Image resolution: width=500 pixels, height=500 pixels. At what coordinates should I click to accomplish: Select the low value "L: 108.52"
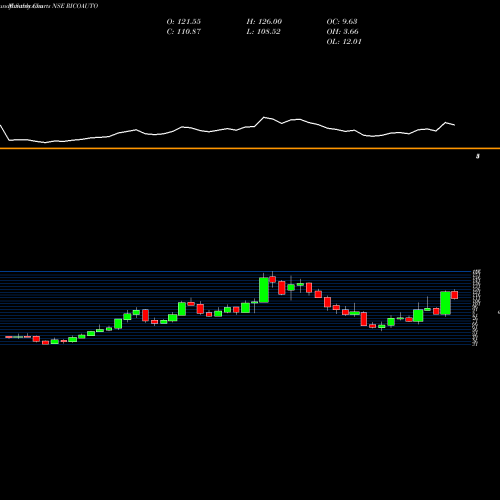coord(264,32)
